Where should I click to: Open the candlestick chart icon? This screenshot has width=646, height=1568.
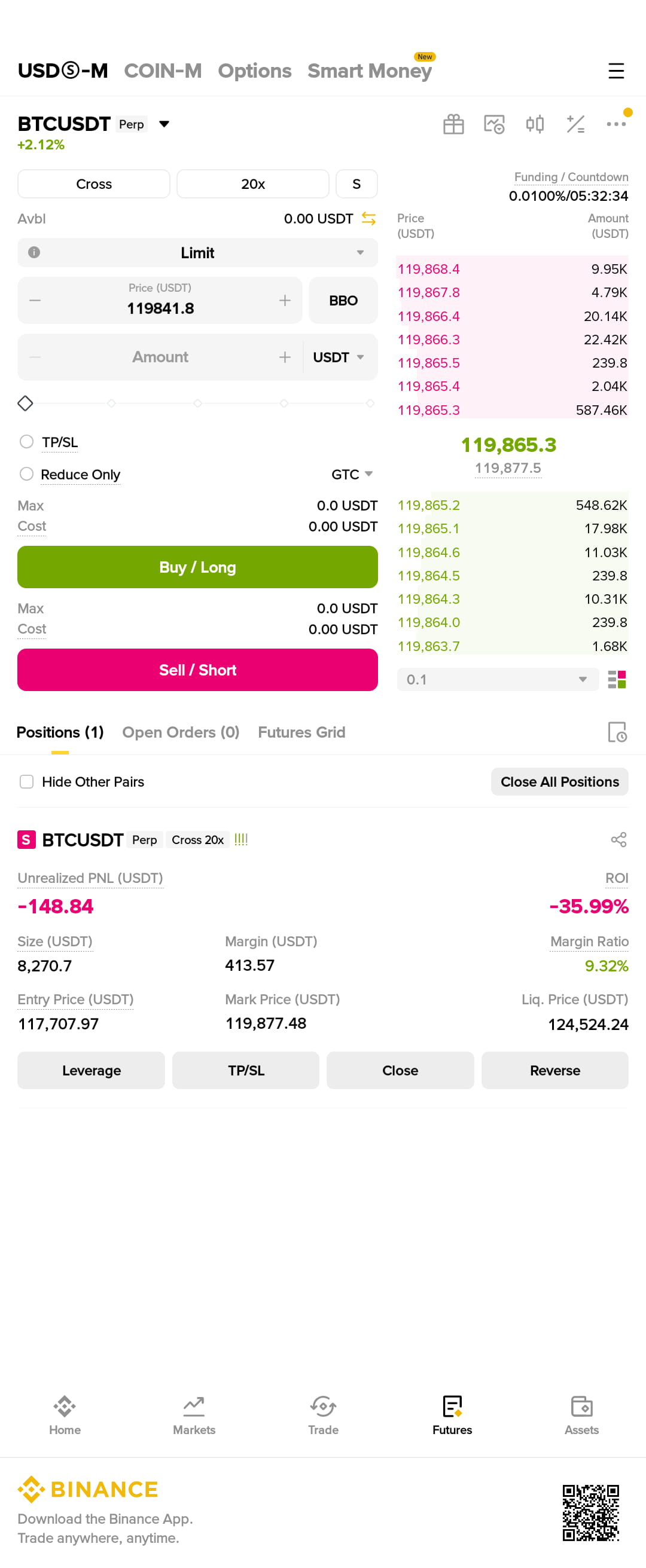tap(535, 124)
